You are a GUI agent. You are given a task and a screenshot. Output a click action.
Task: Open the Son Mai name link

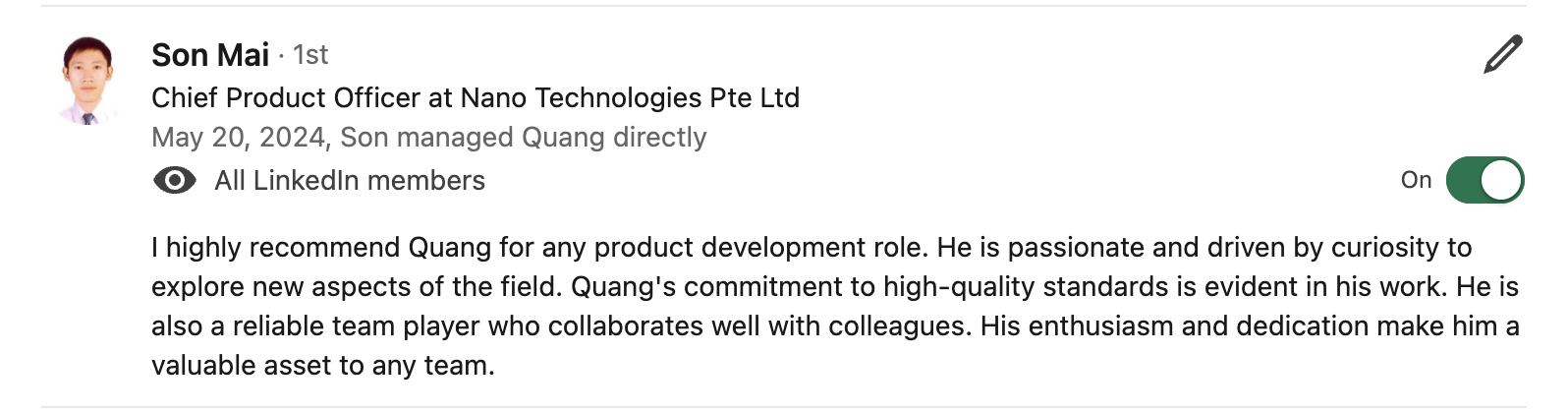tap(210, 55)
